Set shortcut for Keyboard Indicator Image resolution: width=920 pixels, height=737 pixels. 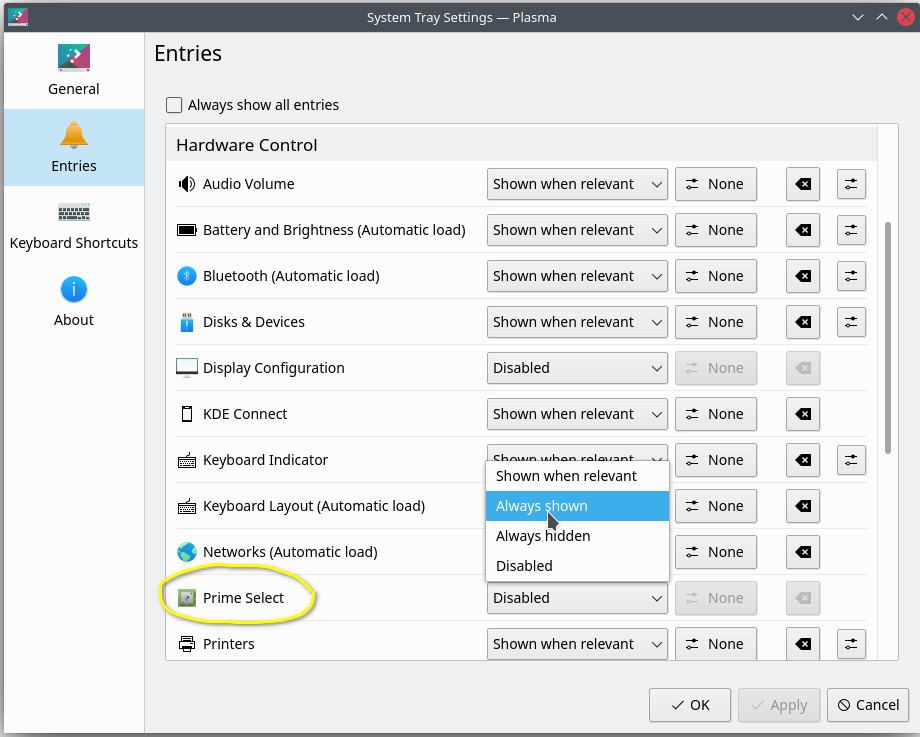[x=716, y=460]
